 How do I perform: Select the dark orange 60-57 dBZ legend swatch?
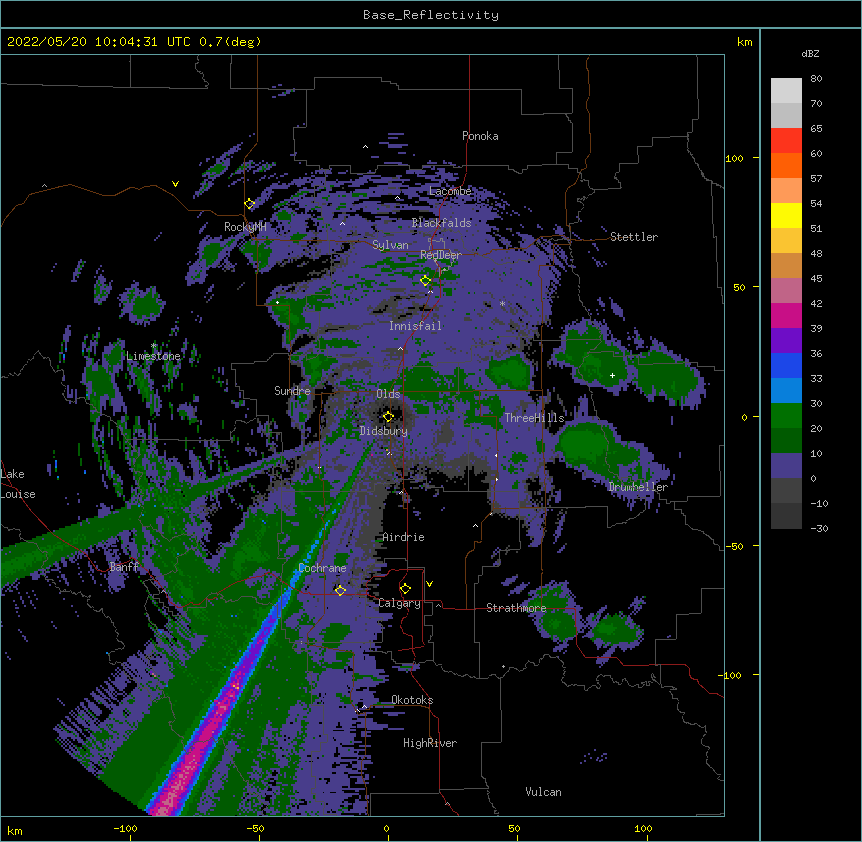786,165
